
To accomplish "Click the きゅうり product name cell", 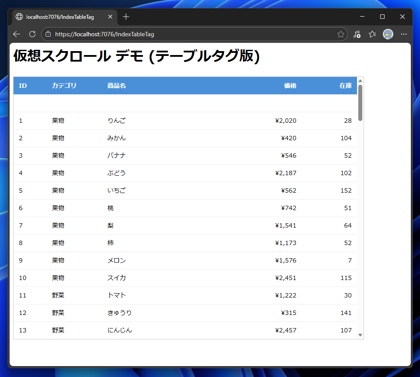I will [119, 313].
